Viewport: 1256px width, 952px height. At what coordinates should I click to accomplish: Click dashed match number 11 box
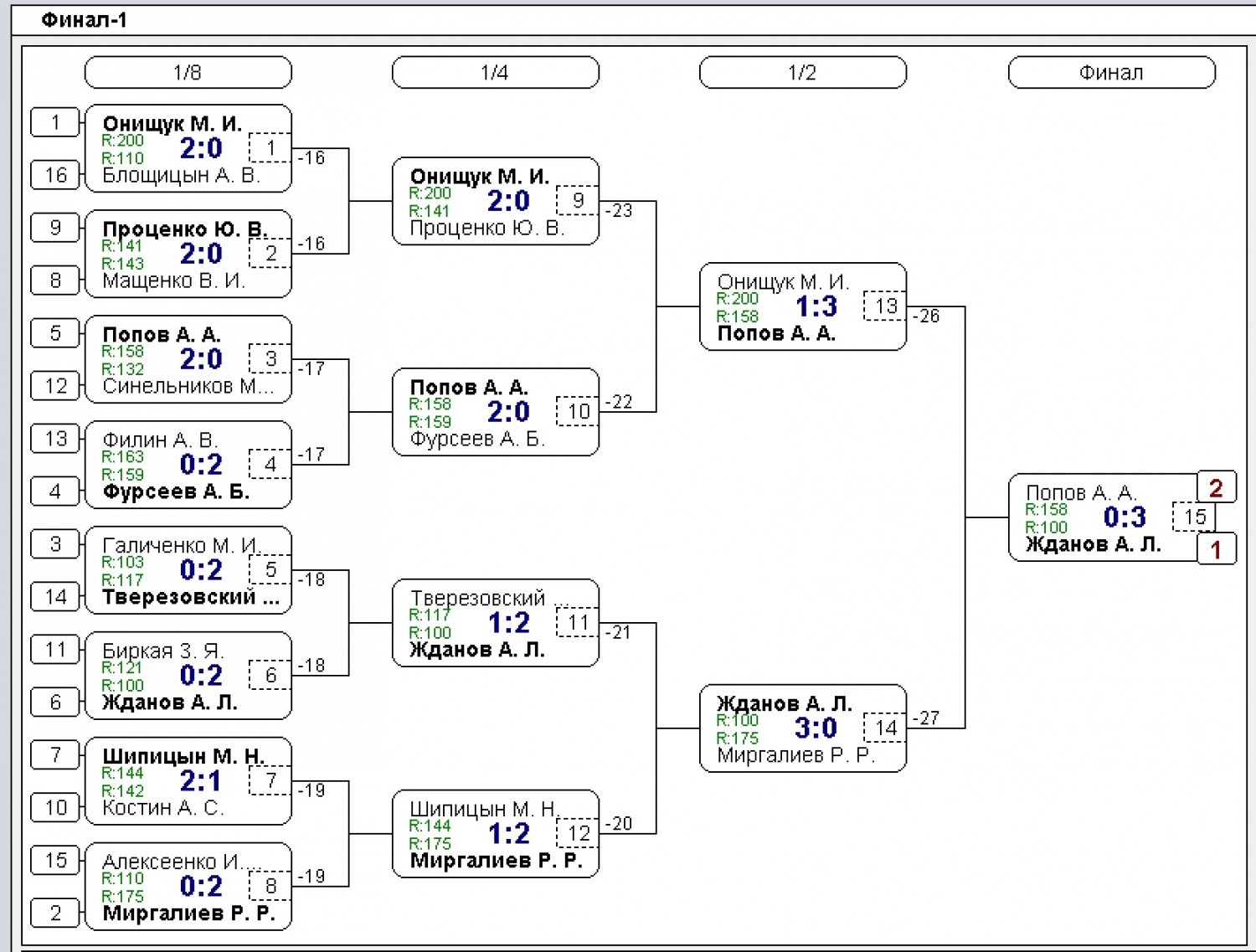click(578, 623)
